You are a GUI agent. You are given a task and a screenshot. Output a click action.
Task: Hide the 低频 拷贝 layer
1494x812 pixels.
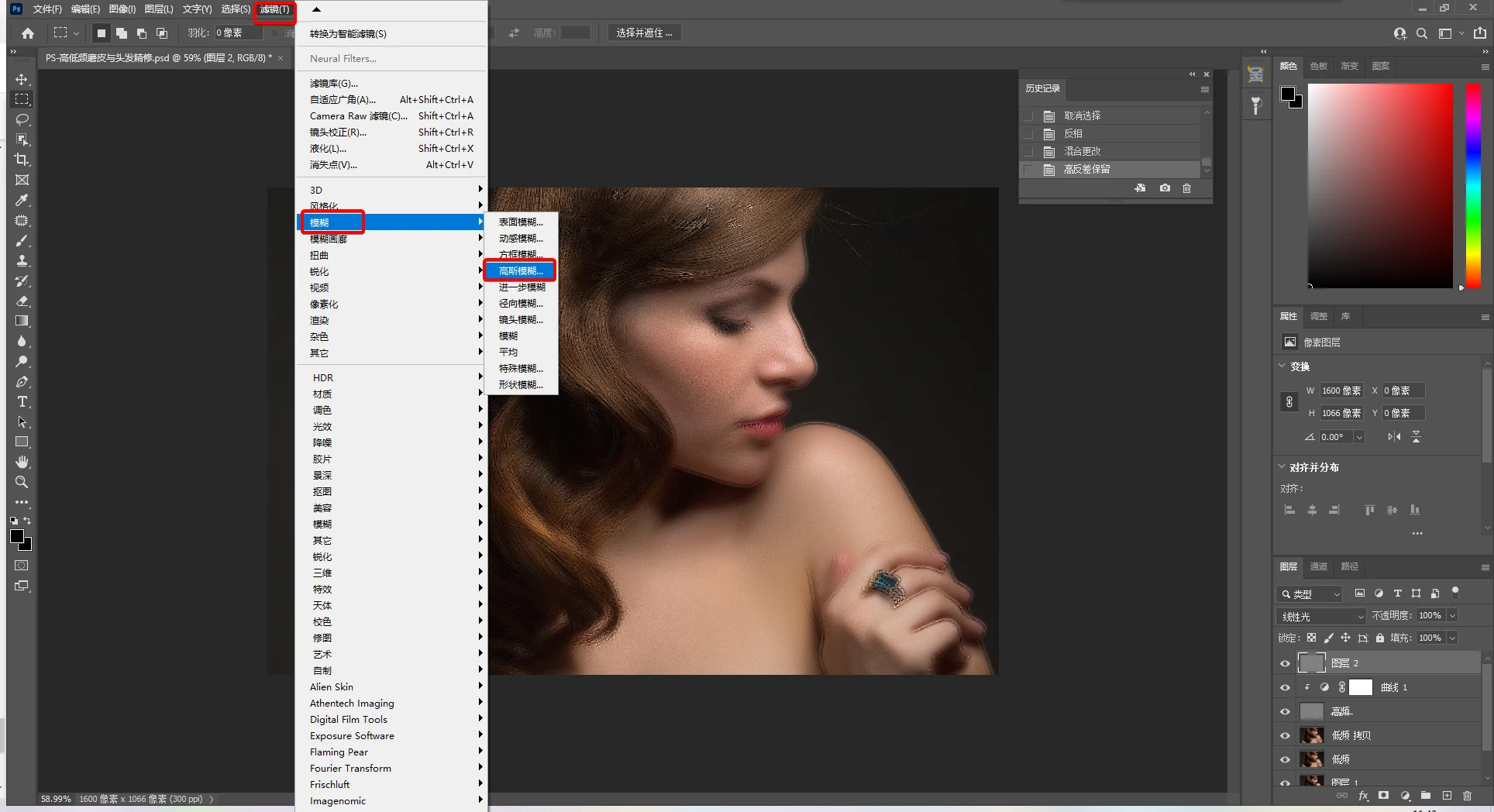coord(1285,735)
